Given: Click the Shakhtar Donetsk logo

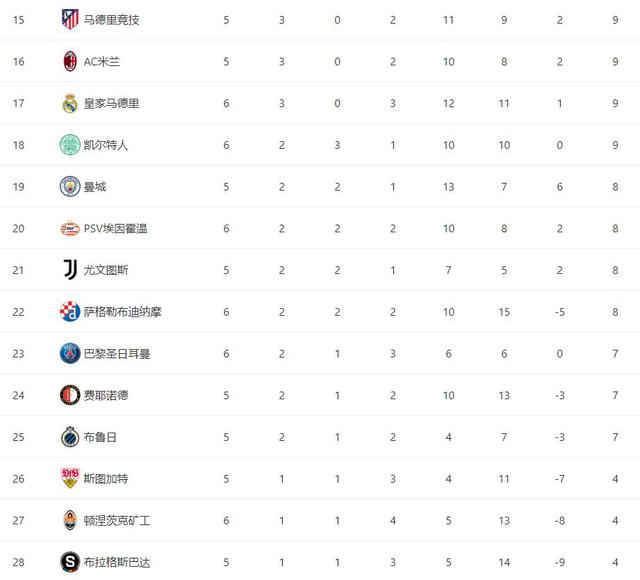Looking at the screenshot, I should click(69, 521).
